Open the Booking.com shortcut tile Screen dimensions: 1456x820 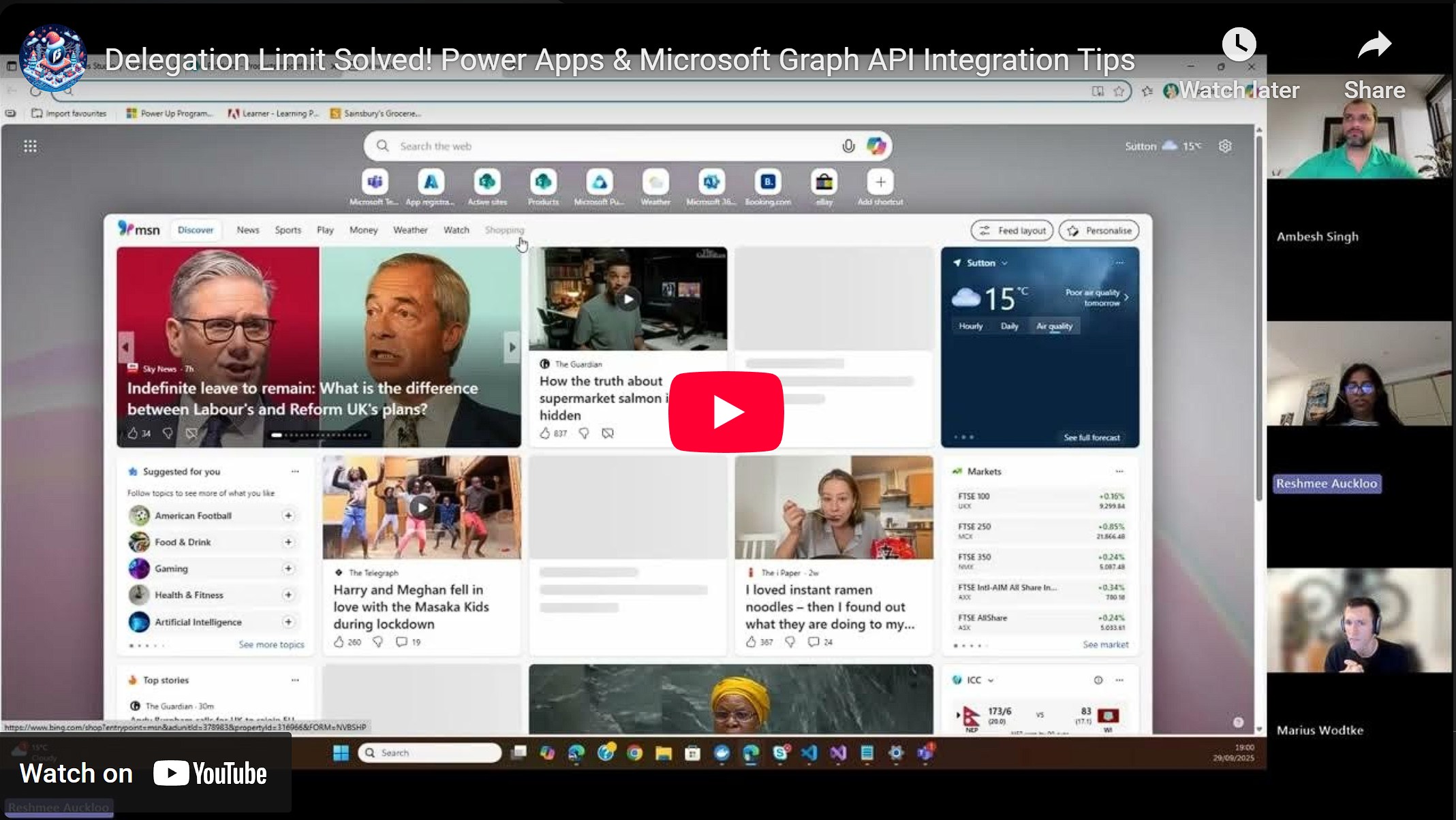[x=768, y=183]
